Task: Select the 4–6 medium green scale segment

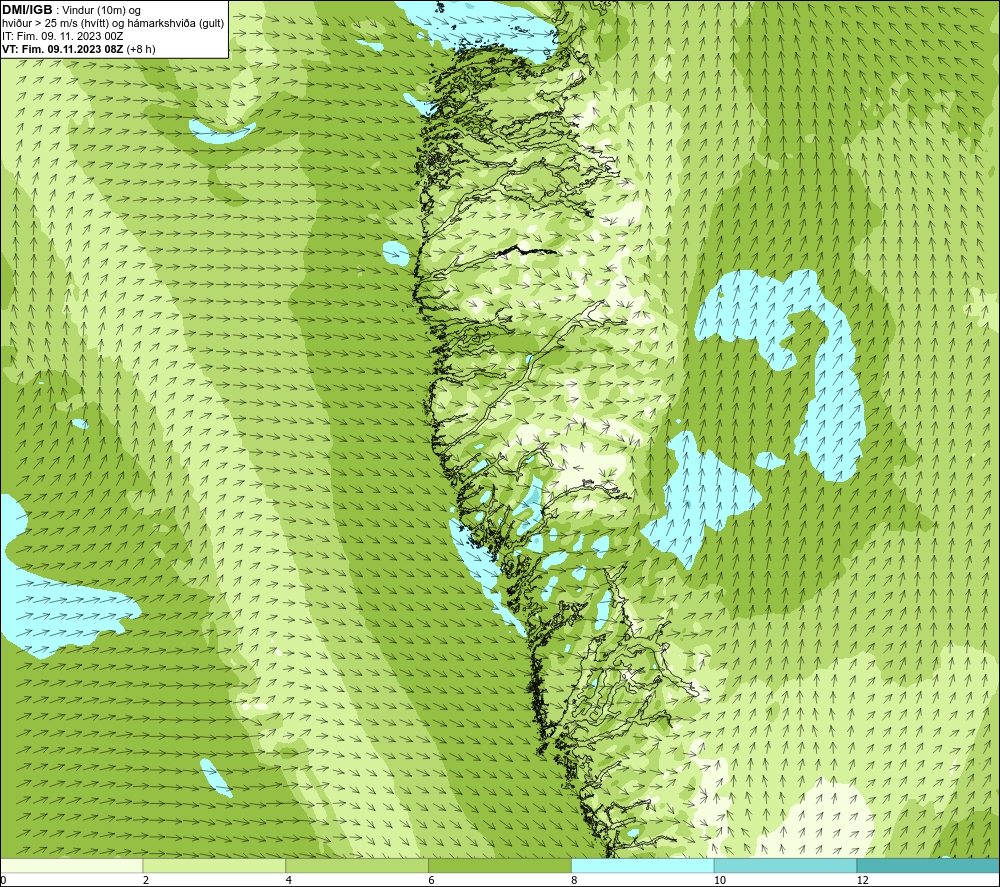Action: pyautogui.click(x=357, y=865)
